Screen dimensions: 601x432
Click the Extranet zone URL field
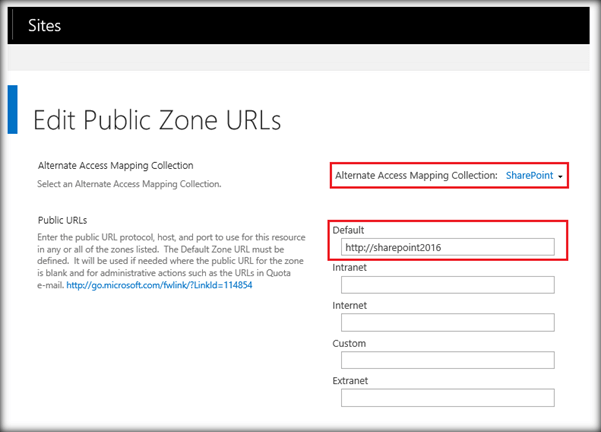tap(448, 398)
